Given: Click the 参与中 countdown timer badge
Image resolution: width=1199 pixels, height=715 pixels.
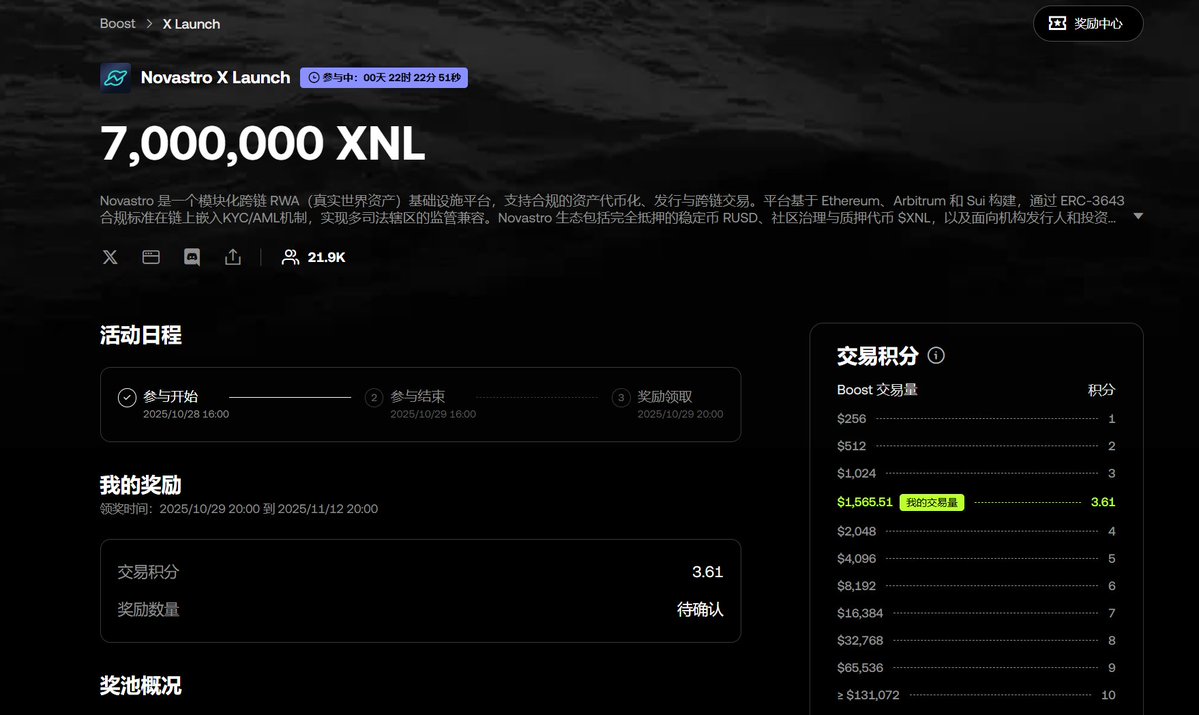Looking at the screenshot, I should 384,77.
